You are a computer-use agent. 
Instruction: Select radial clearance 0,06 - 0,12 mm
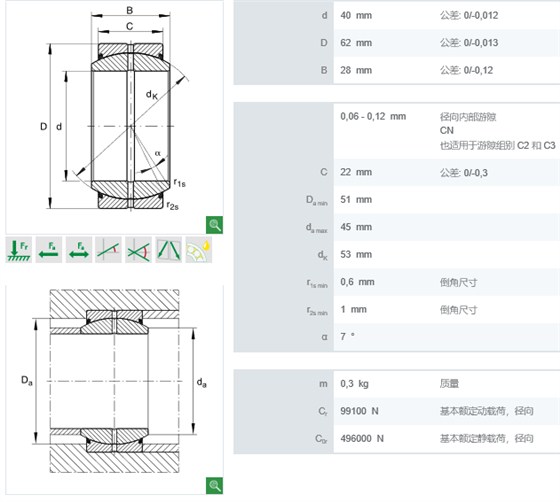point(373,116)
